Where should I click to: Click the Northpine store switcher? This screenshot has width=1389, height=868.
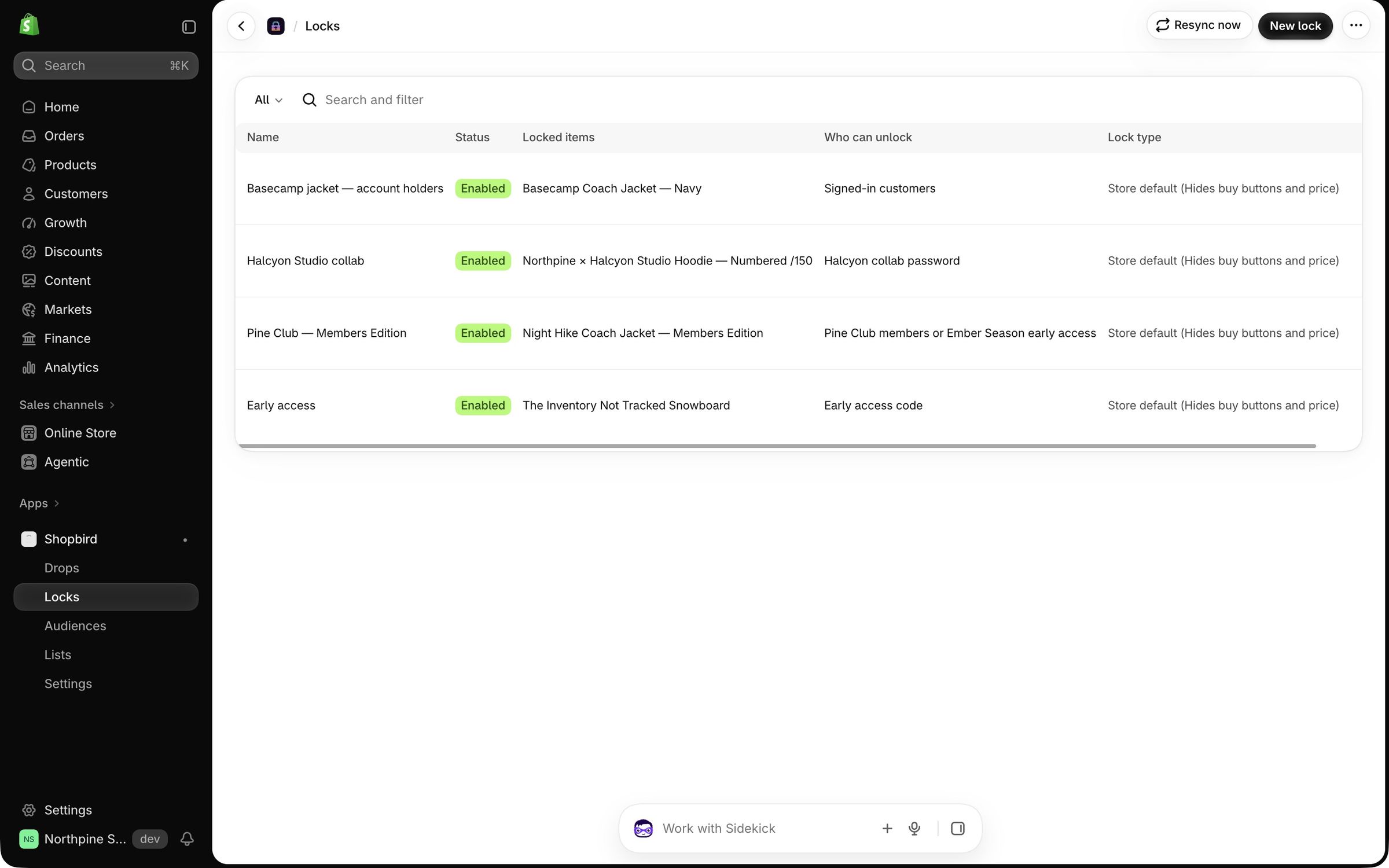coord(73,838)
